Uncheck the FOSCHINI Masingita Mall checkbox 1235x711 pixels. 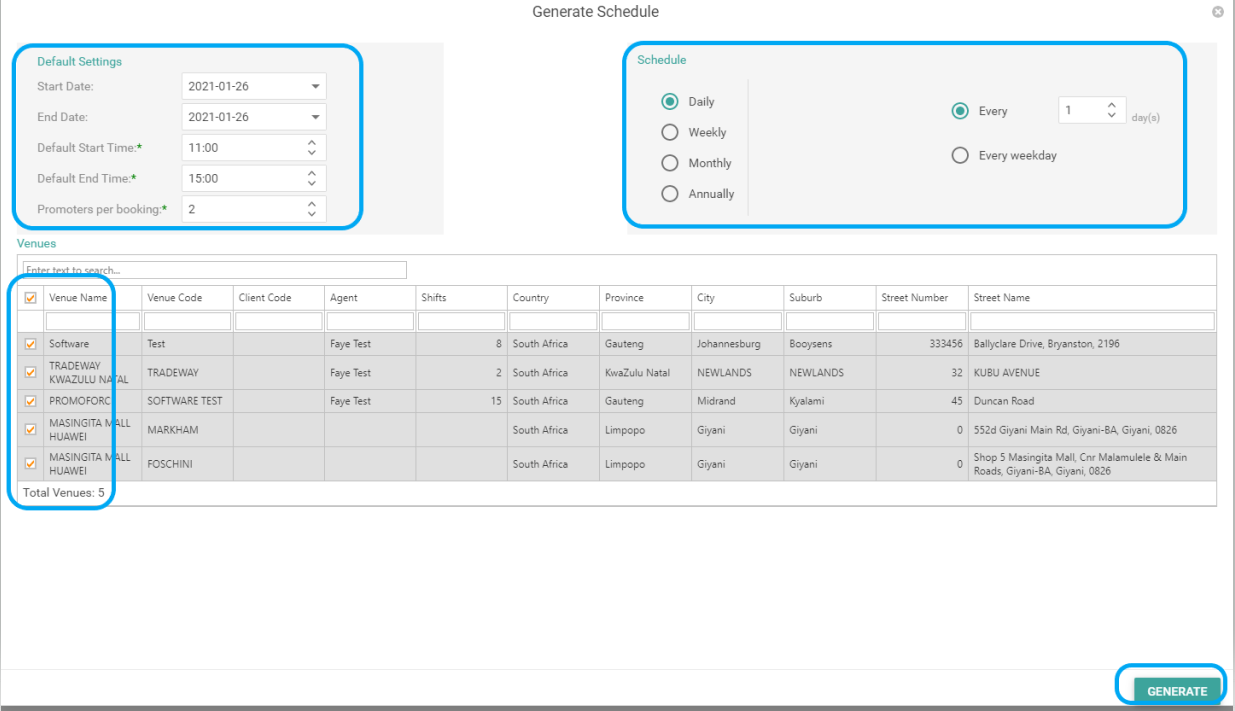point(31,464)
